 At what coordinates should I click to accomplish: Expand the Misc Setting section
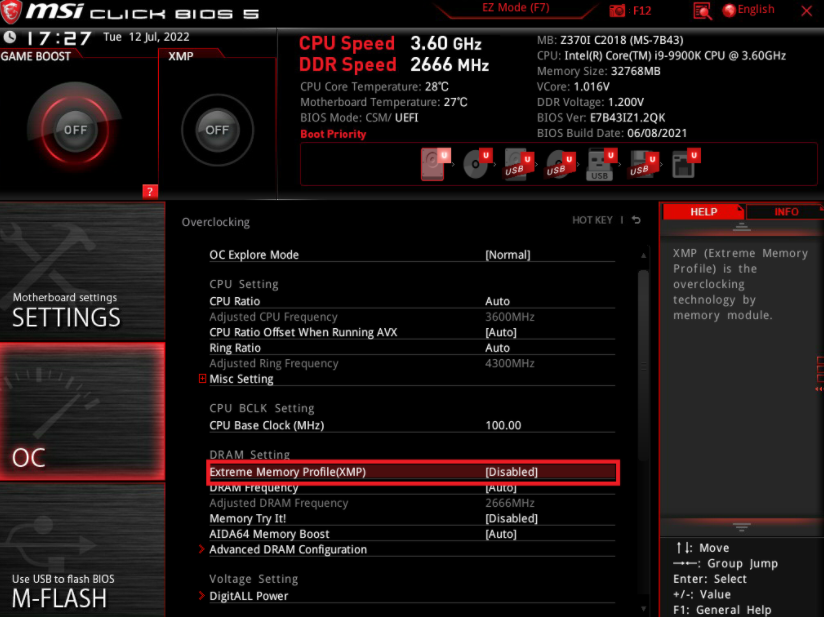coord(240,379)
